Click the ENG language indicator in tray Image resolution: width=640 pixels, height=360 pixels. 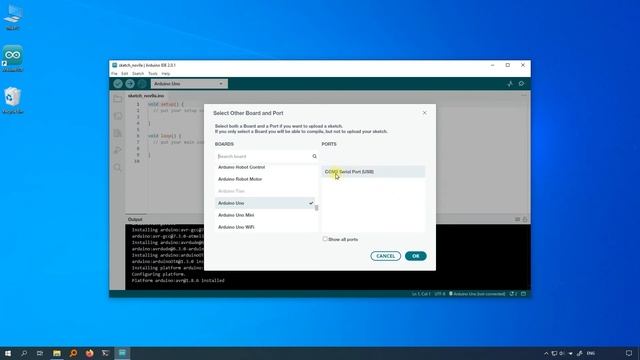[591, 353]
